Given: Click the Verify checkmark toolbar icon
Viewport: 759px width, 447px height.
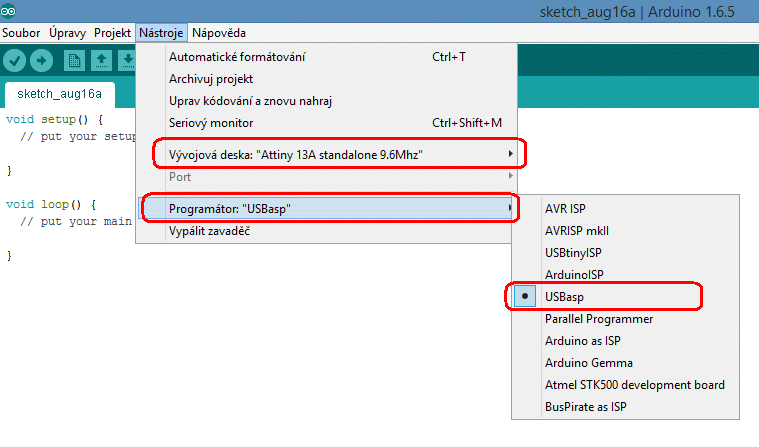Looking at the screenshot, I should point(15,61).
